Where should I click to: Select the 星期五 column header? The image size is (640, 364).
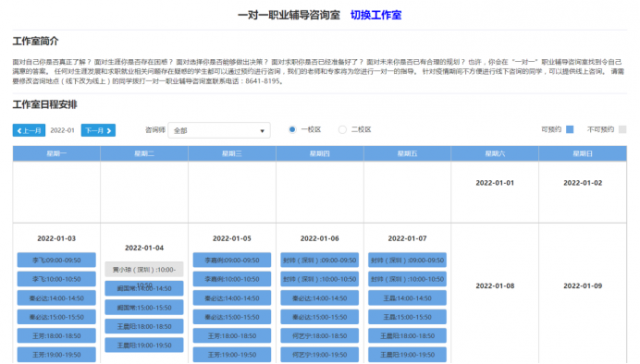click(407, 154)
